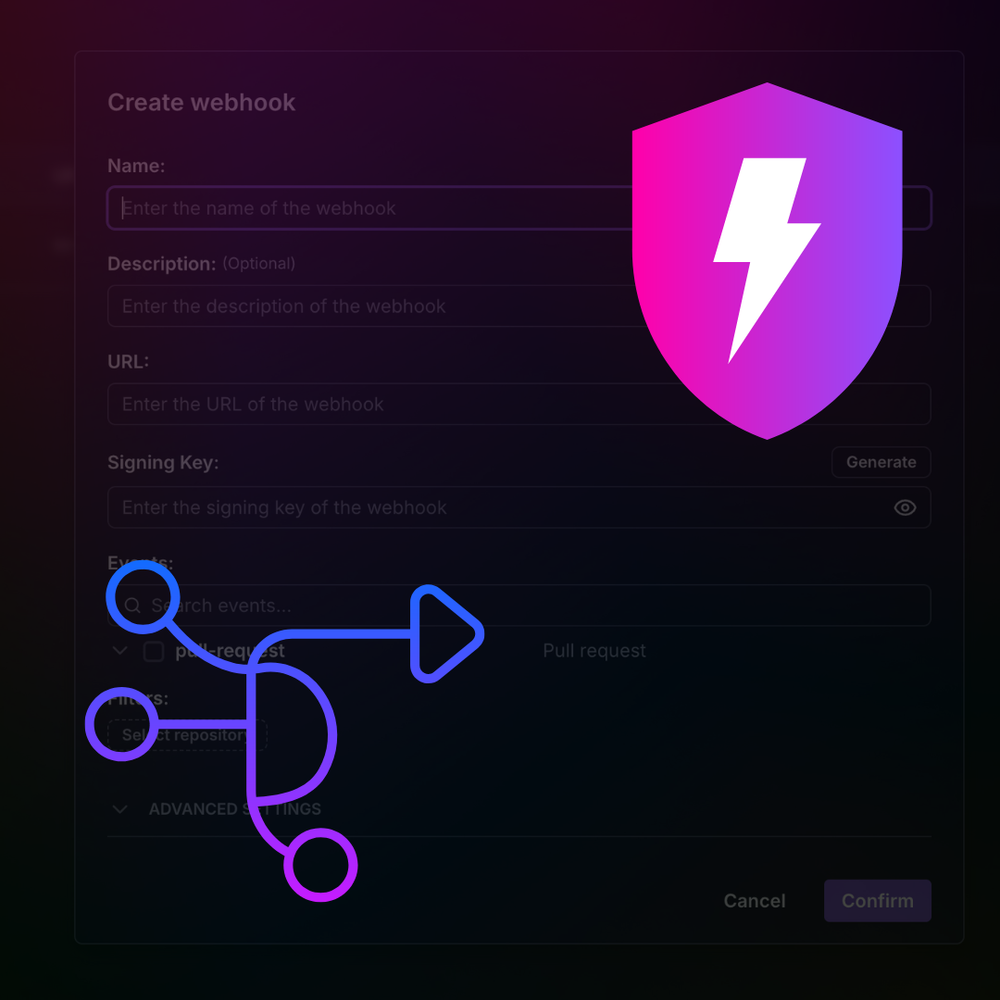Click the magenta circle node at graph bottom
The height and width of the screenshot is (1000, 1000).
tap(320, 865)
